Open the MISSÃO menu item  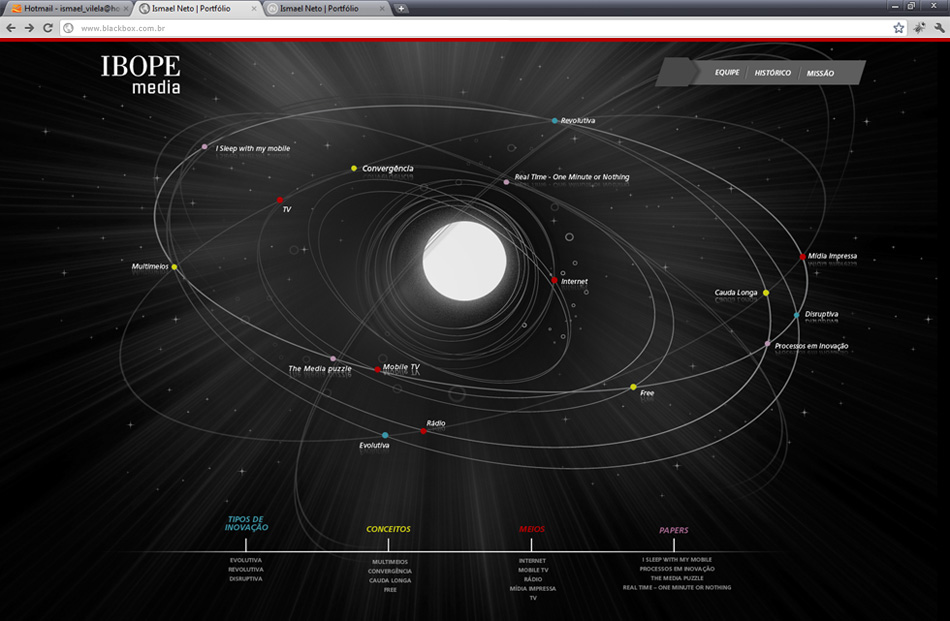[820, 73]
